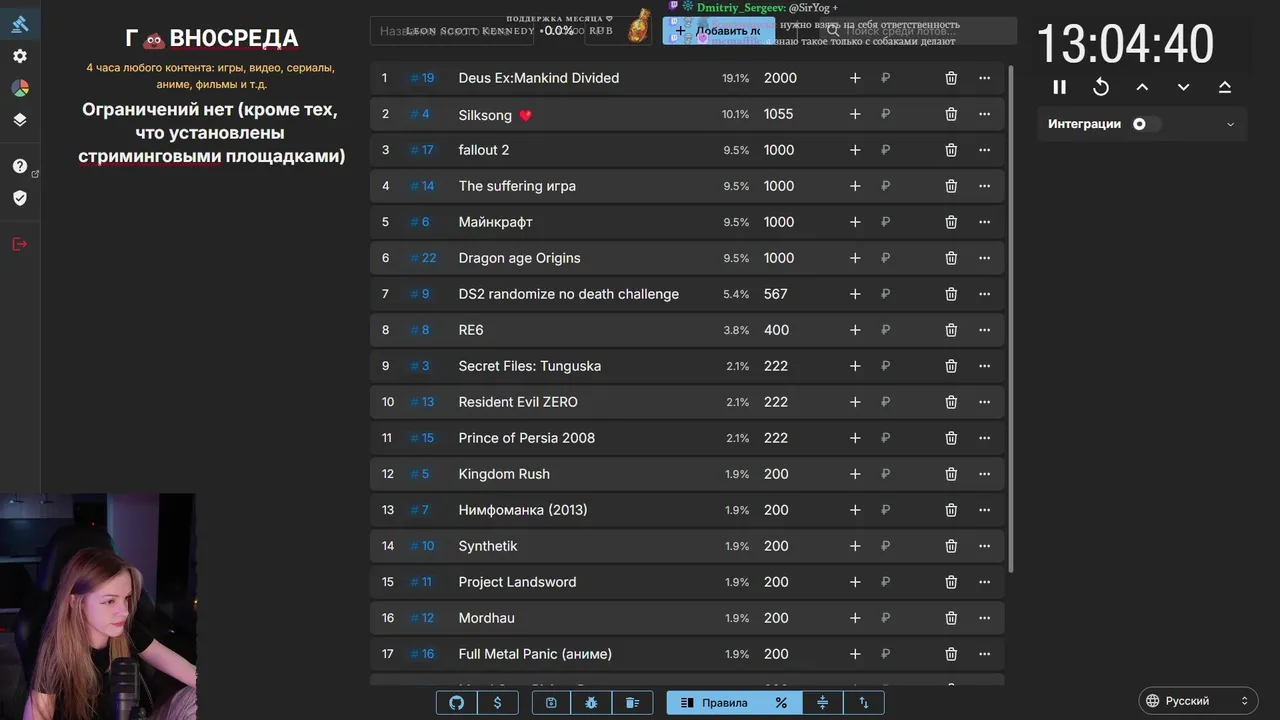Image resolution: width=1280 pixels, height=720 pixels.
Task: Open more options for fallout 2
Action: (985, 150)
